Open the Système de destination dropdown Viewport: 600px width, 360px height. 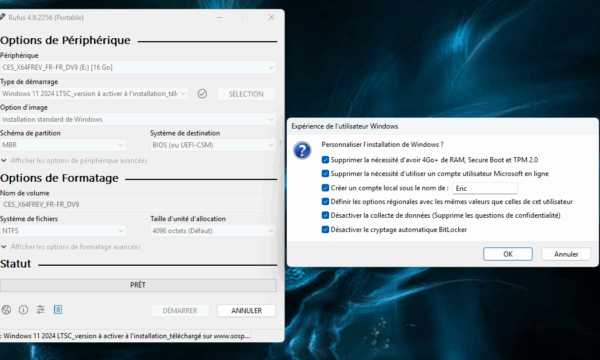point(213,145)
